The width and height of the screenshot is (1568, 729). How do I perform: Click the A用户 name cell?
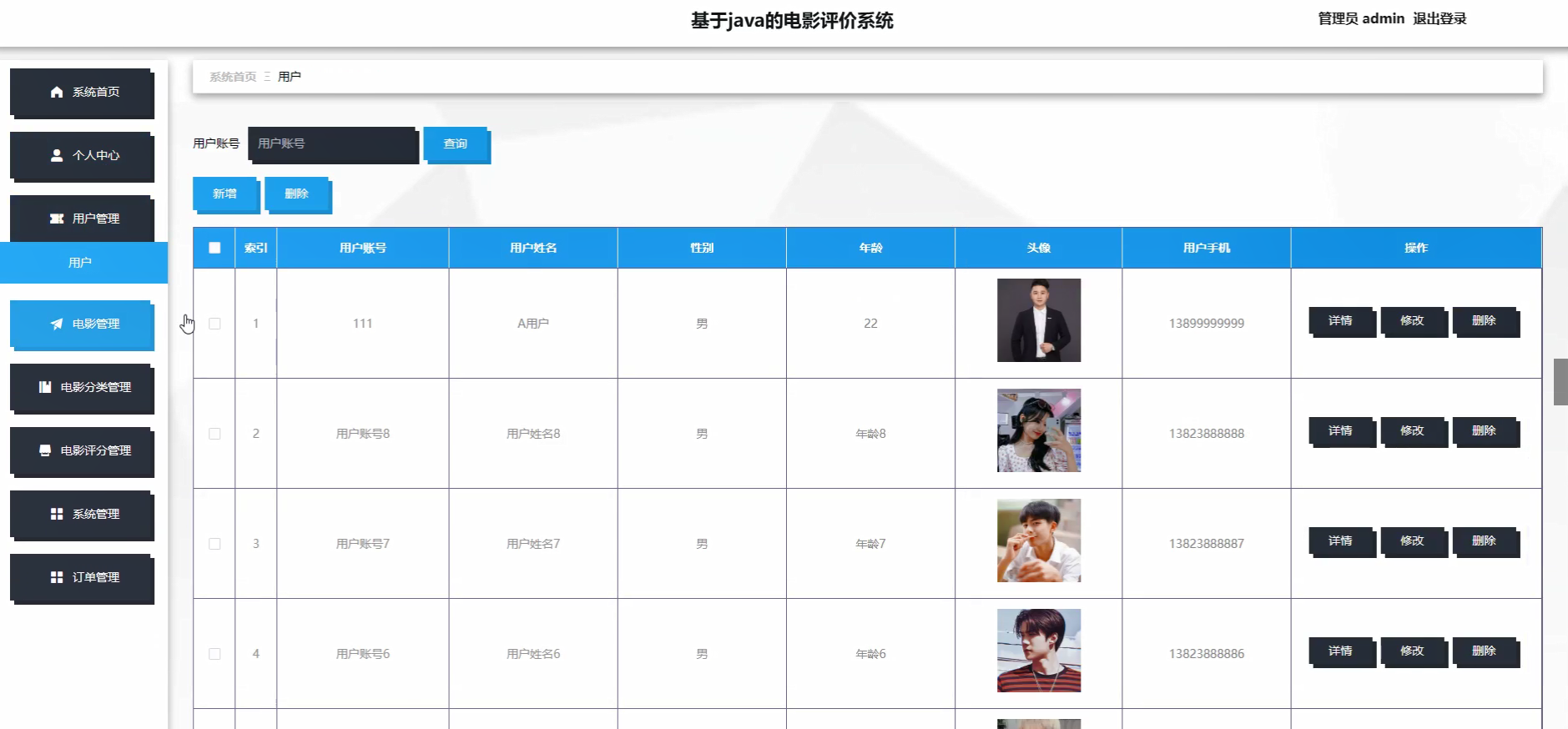(533, 324)
